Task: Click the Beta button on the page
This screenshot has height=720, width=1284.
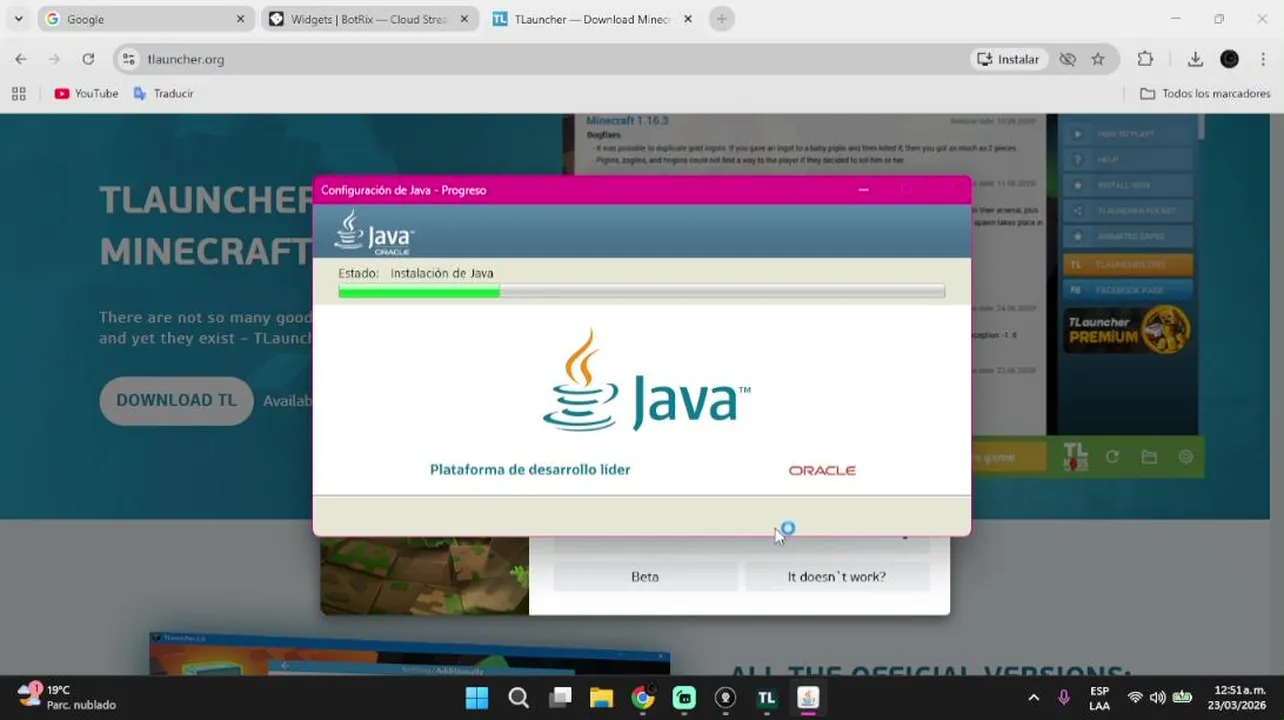Action: click(x=645, y=577)
